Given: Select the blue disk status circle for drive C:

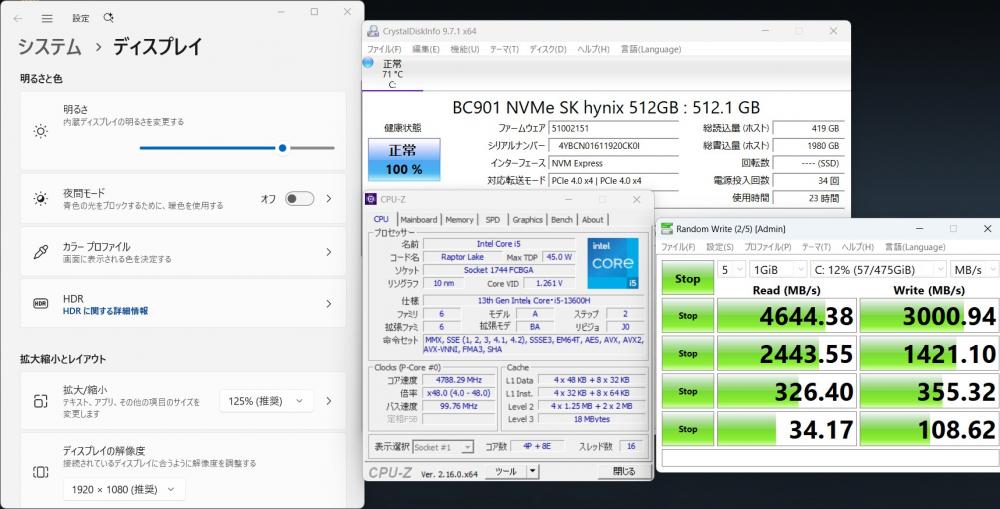Looking at the screenshot, I should pyautogui.click(x=367, y=64).
